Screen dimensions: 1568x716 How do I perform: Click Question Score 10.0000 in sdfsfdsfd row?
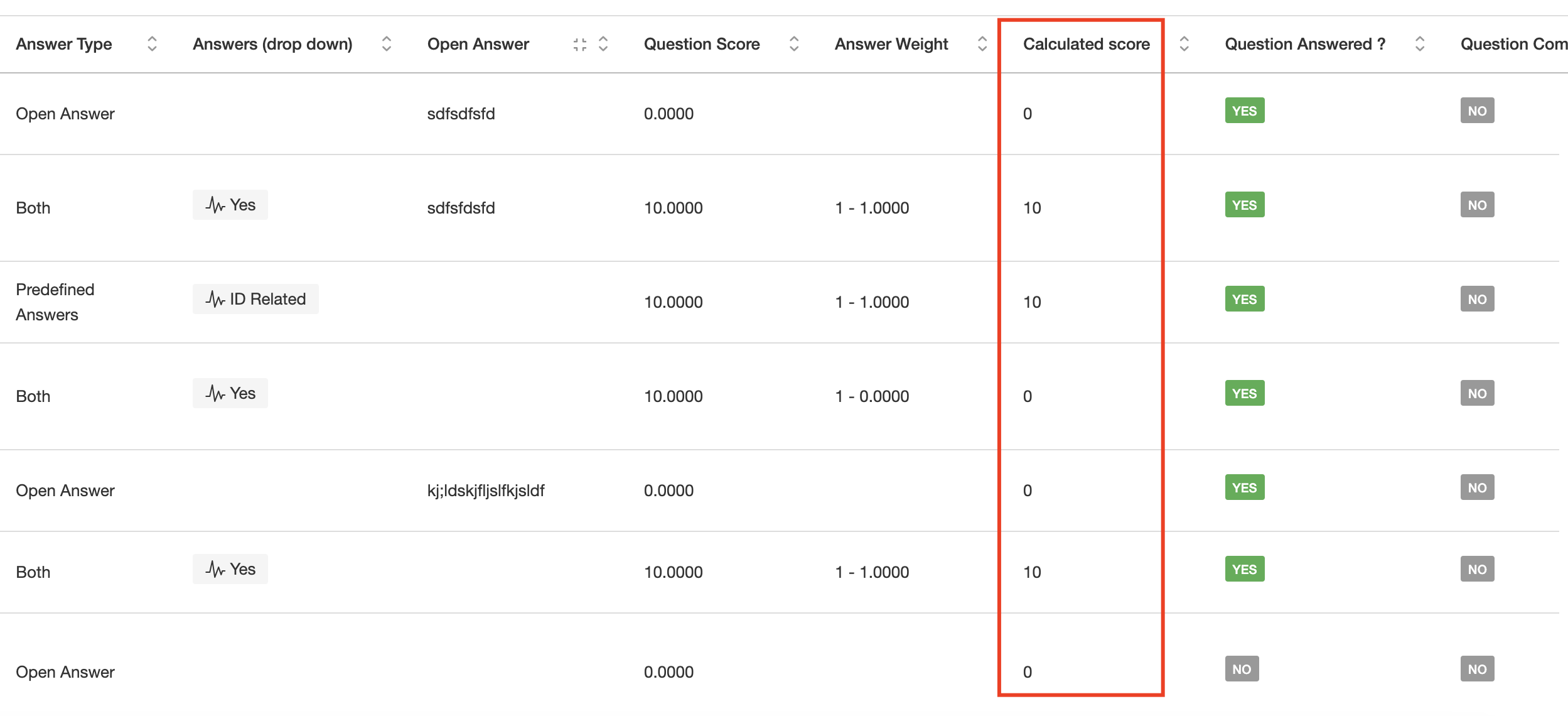point(673,208)
